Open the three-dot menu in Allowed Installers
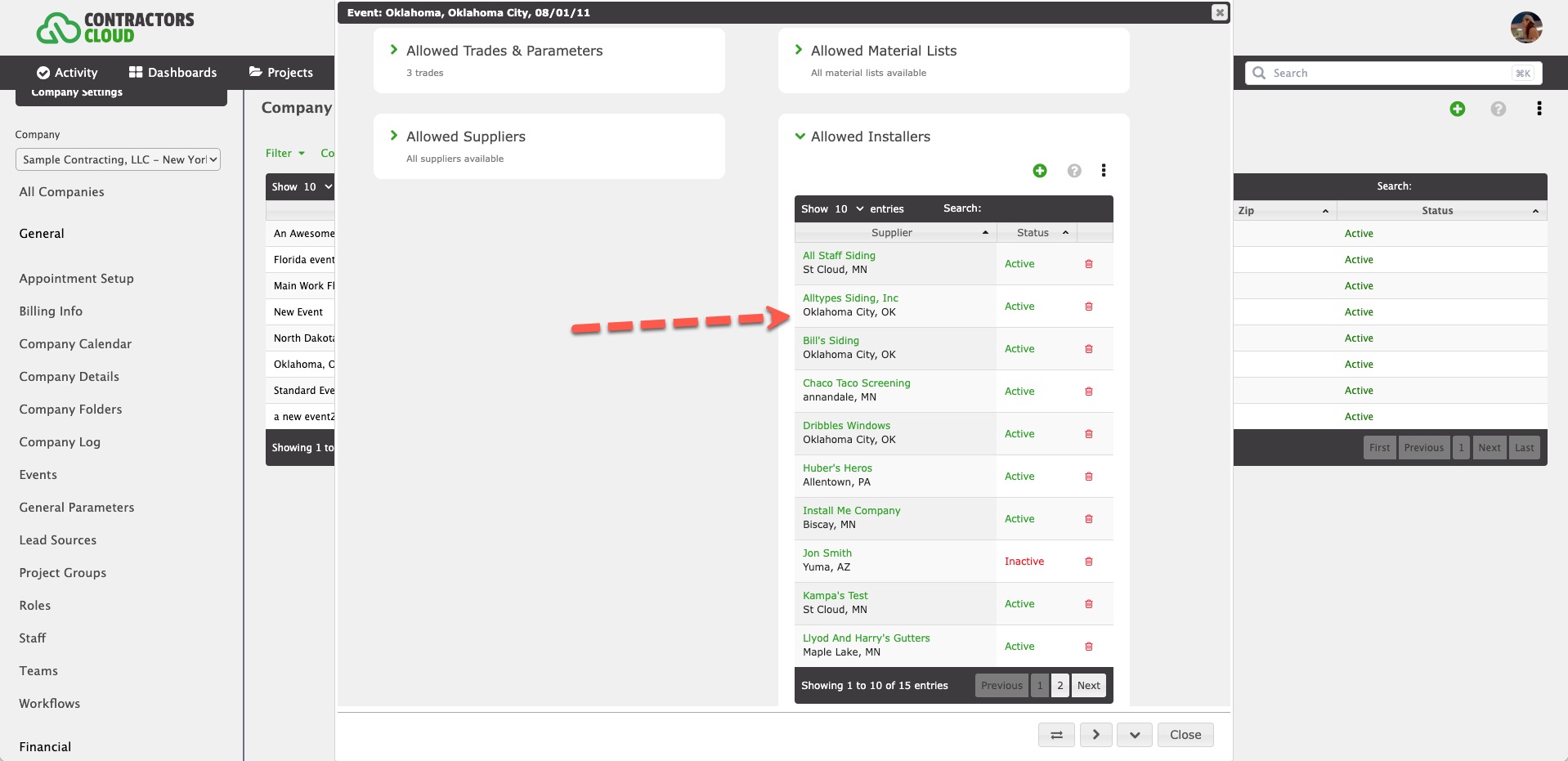1568x761 pixels. click(1104, 170)
